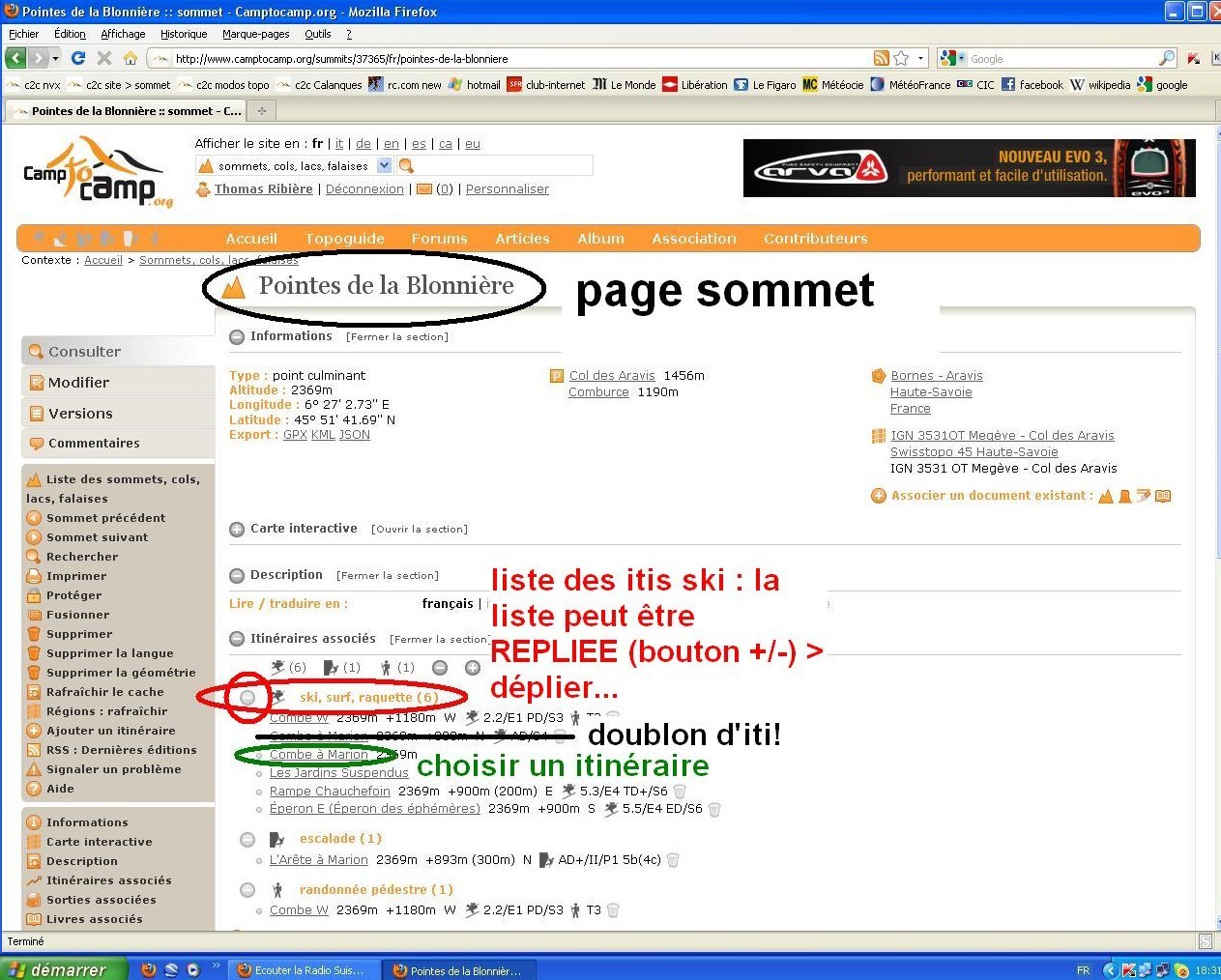Click in the Firefox URL address bar
Viewport: 1221px width, 980px height.
pyautogui.click(x=522, y=59)
